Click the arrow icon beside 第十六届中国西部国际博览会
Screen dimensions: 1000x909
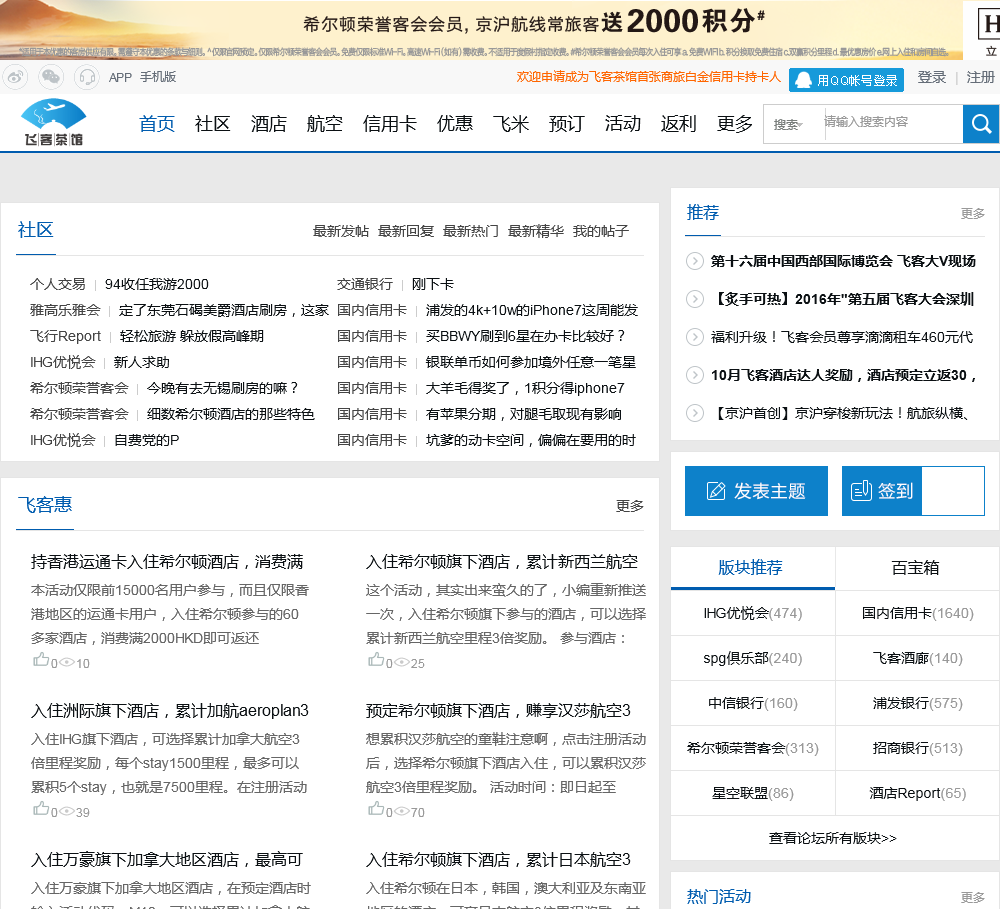(x=695, y=261)
